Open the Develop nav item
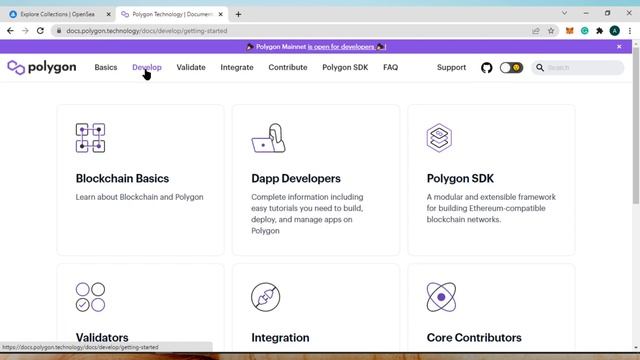 click(147, 67)
